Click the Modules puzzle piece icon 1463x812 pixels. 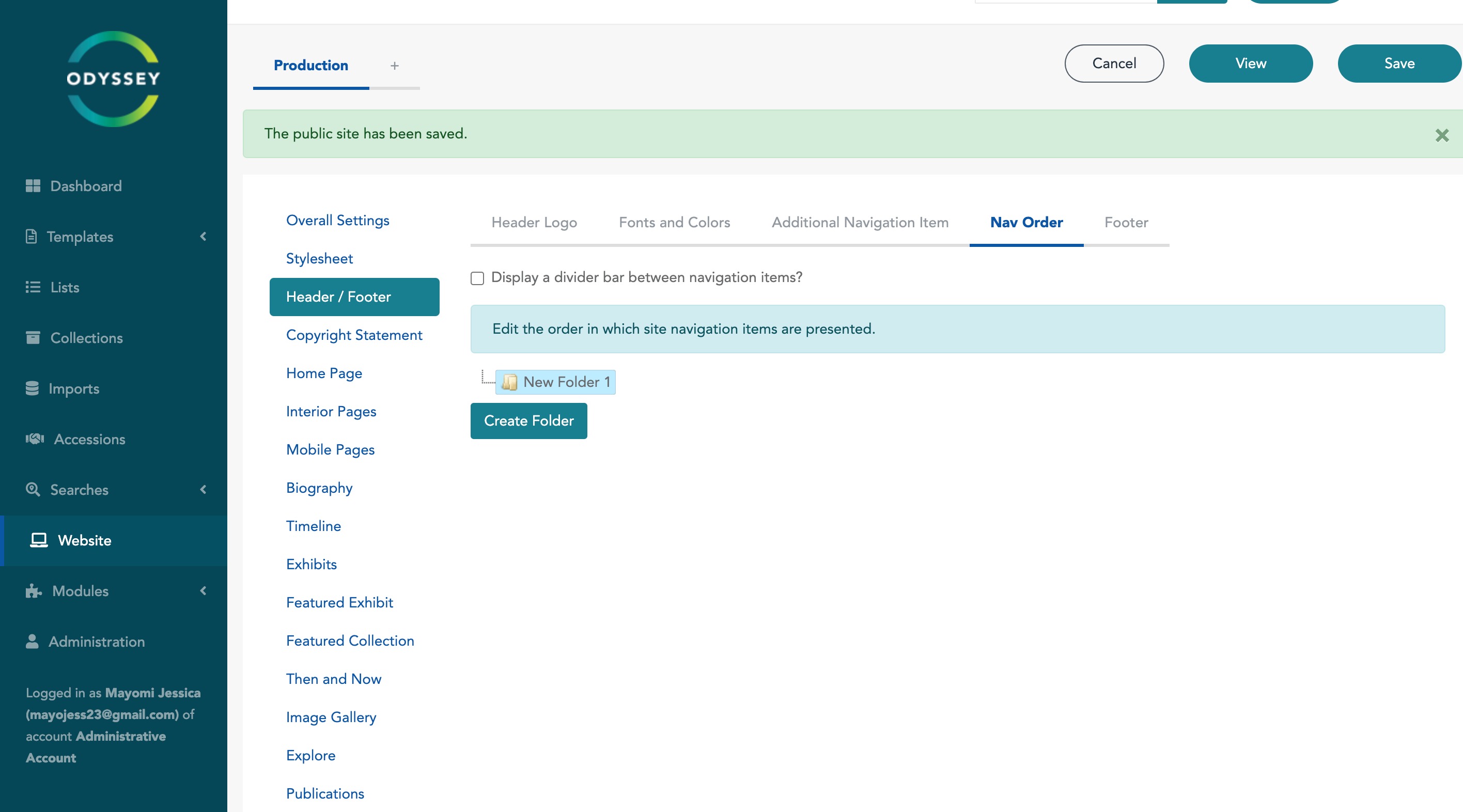34,590
